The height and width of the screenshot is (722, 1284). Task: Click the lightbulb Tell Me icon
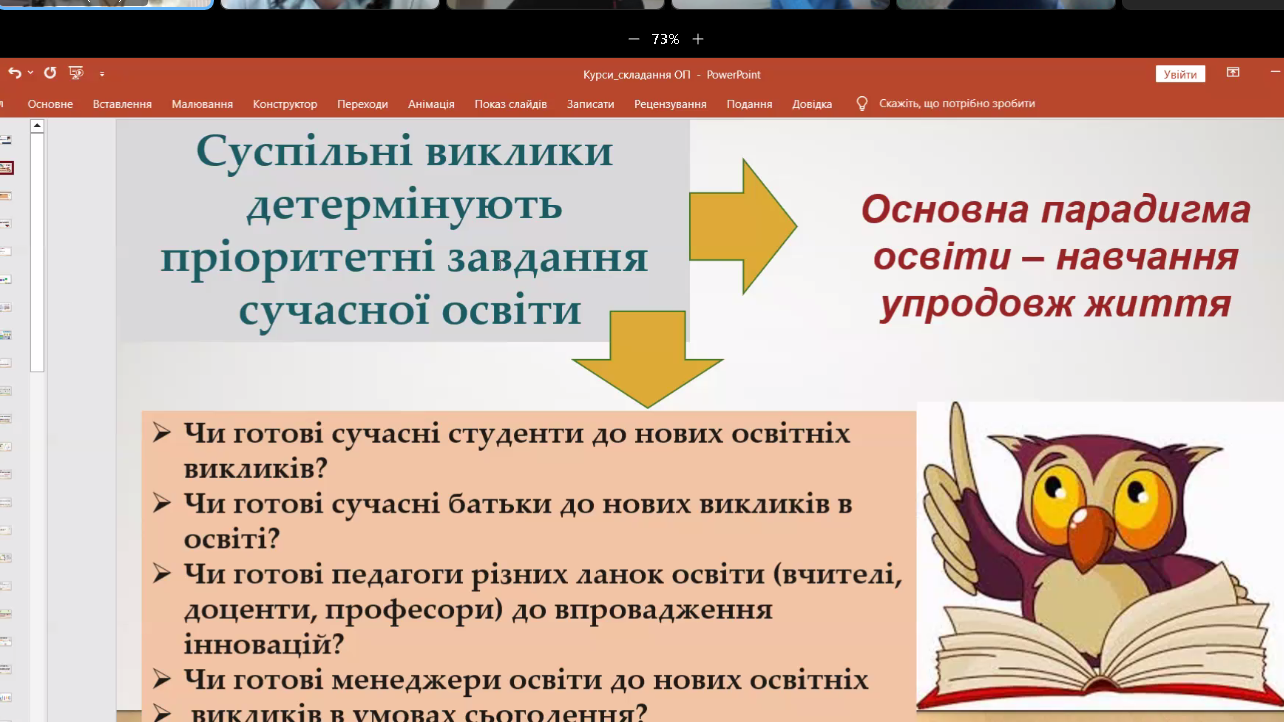(862, 104)
